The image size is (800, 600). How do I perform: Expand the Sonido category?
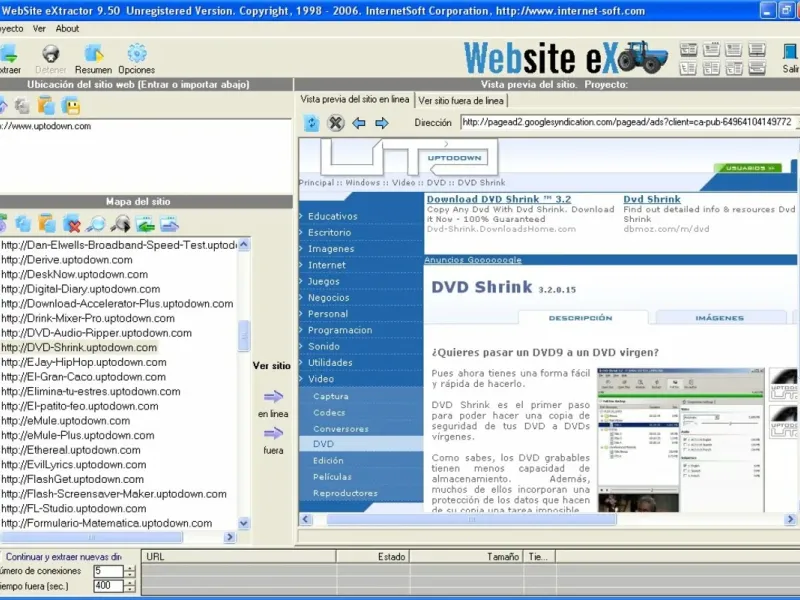(323, 346)
